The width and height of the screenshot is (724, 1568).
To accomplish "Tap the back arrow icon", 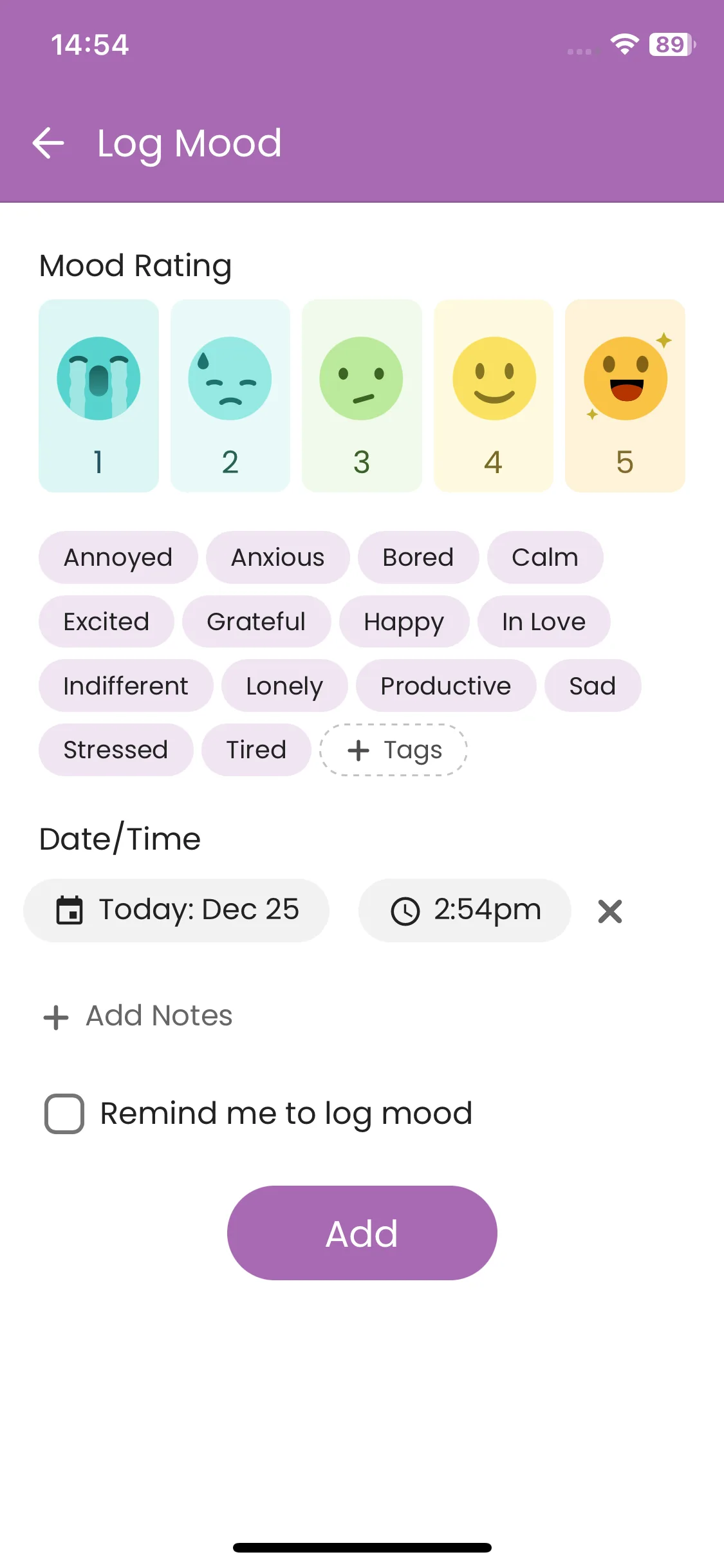I will point(48,143).
